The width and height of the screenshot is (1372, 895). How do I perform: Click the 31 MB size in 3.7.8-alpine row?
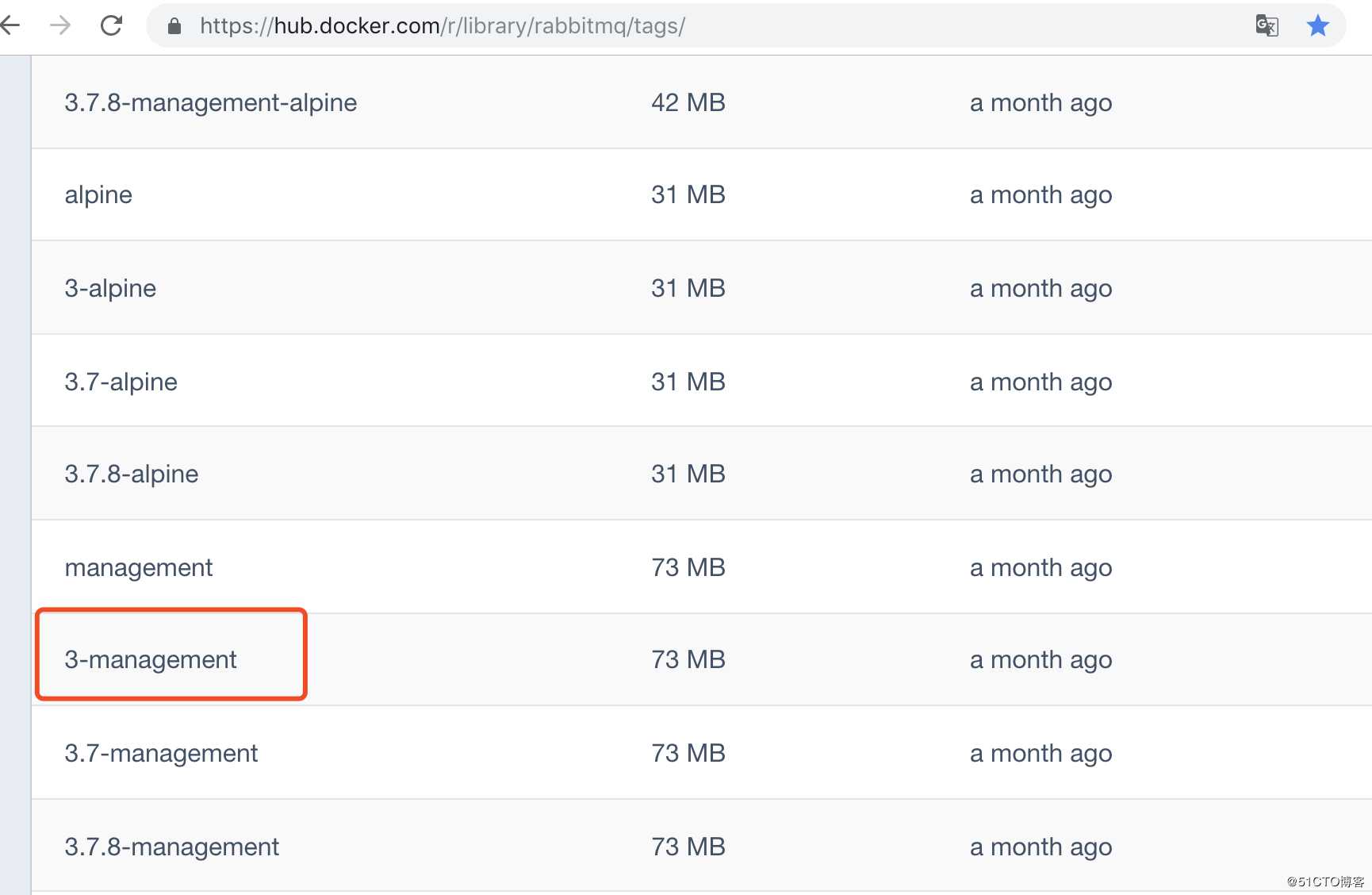[x=688, y=474]
